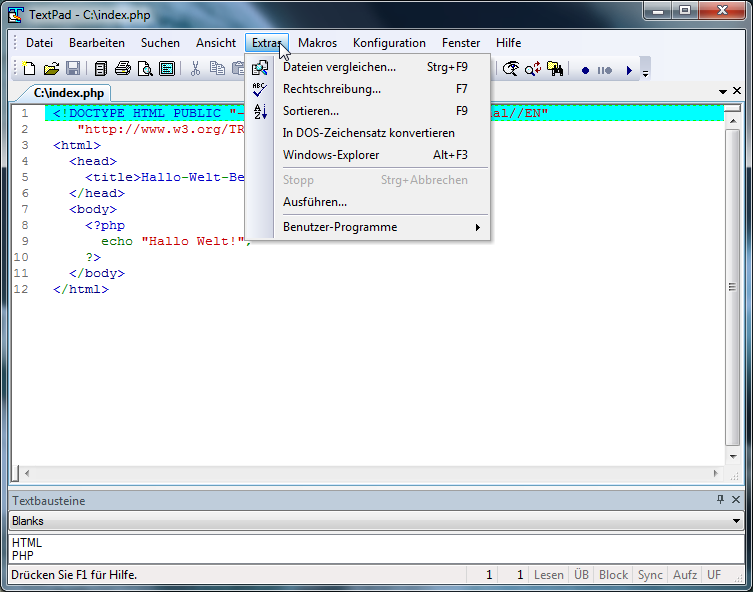
Task: Click the Manage Files toolbar icon
Action: [x=100, y=69]
